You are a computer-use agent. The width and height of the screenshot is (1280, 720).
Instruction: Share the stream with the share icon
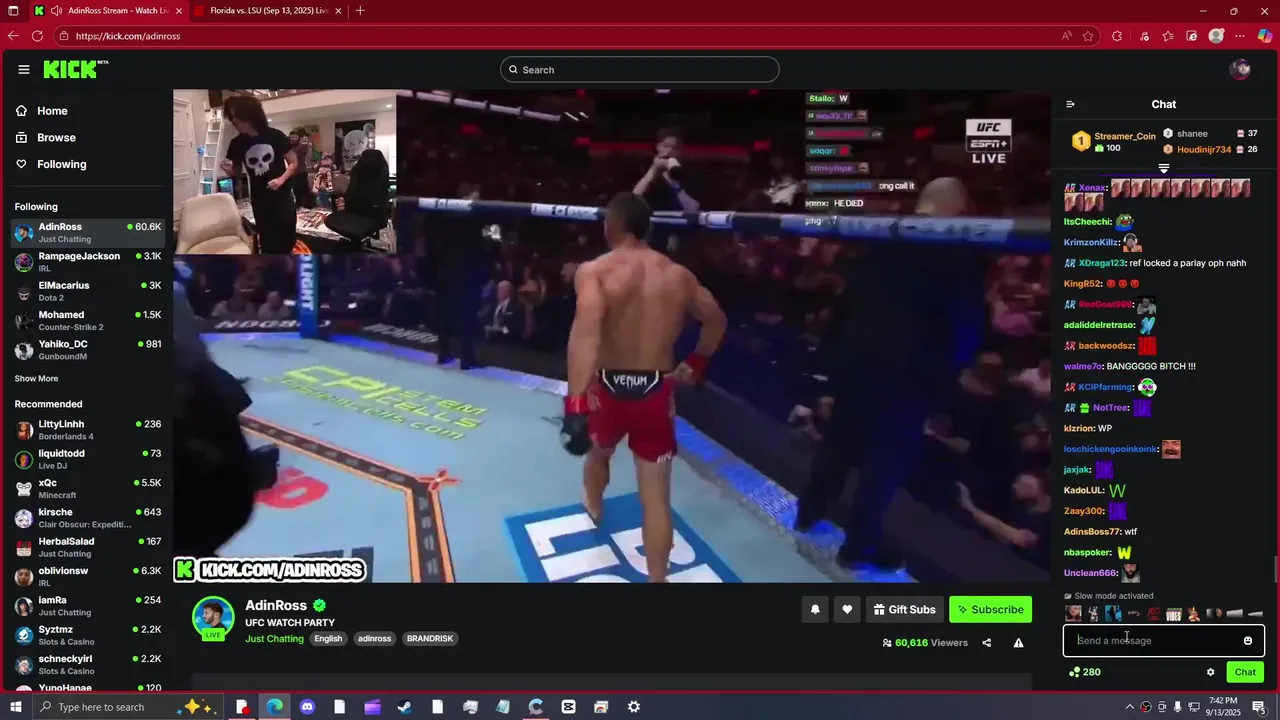(987, 643)
